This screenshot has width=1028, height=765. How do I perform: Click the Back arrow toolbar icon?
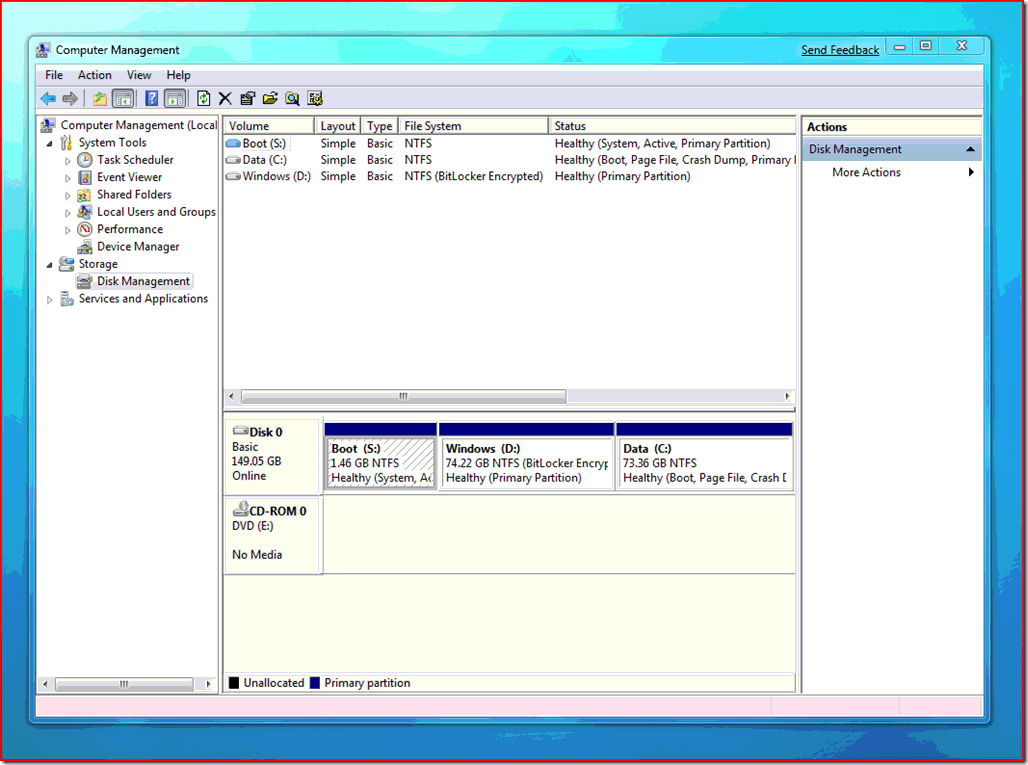coord(48,99)
